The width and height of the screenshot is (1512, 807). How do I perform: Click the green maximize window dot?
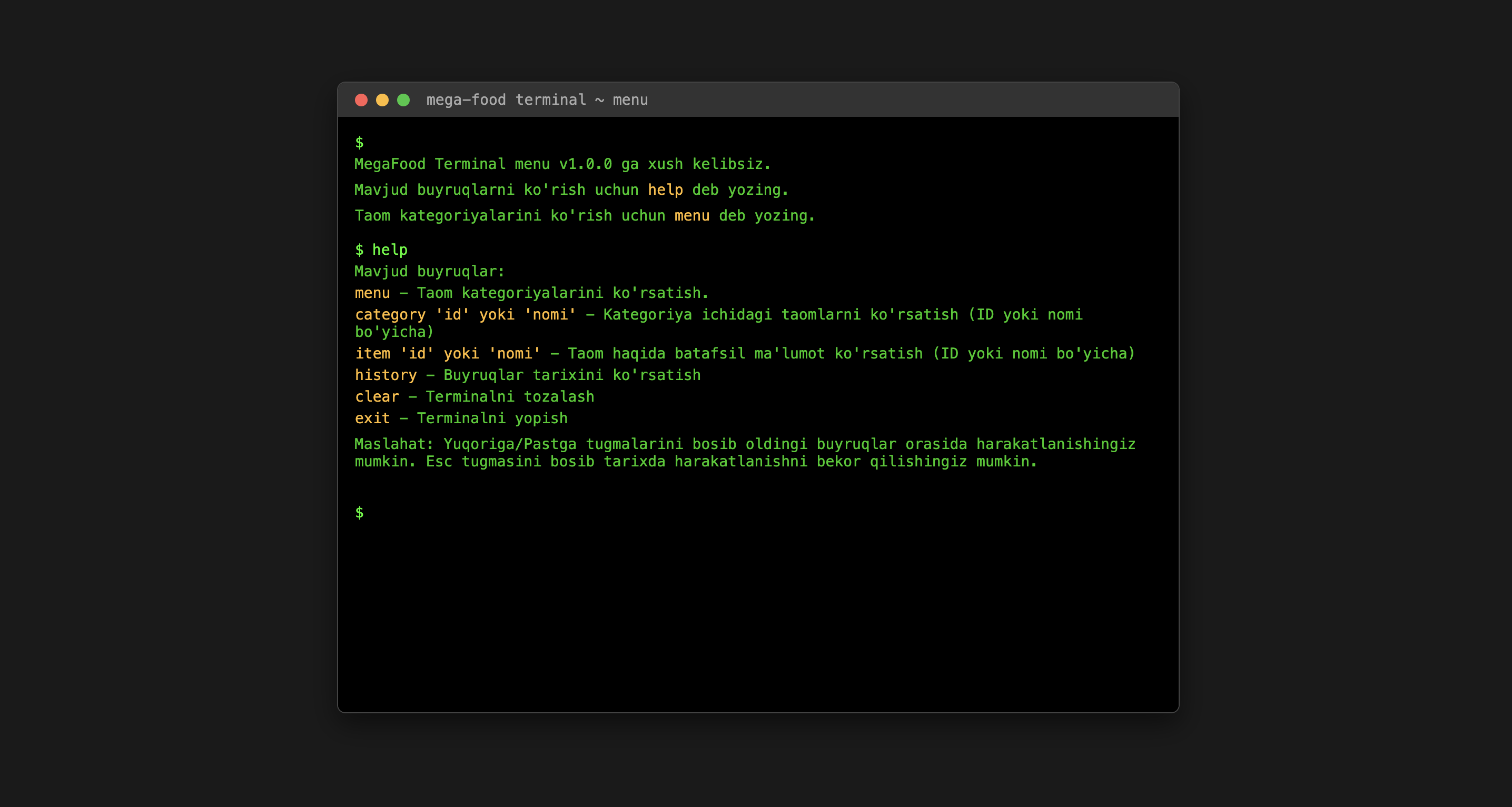point(403,101)
